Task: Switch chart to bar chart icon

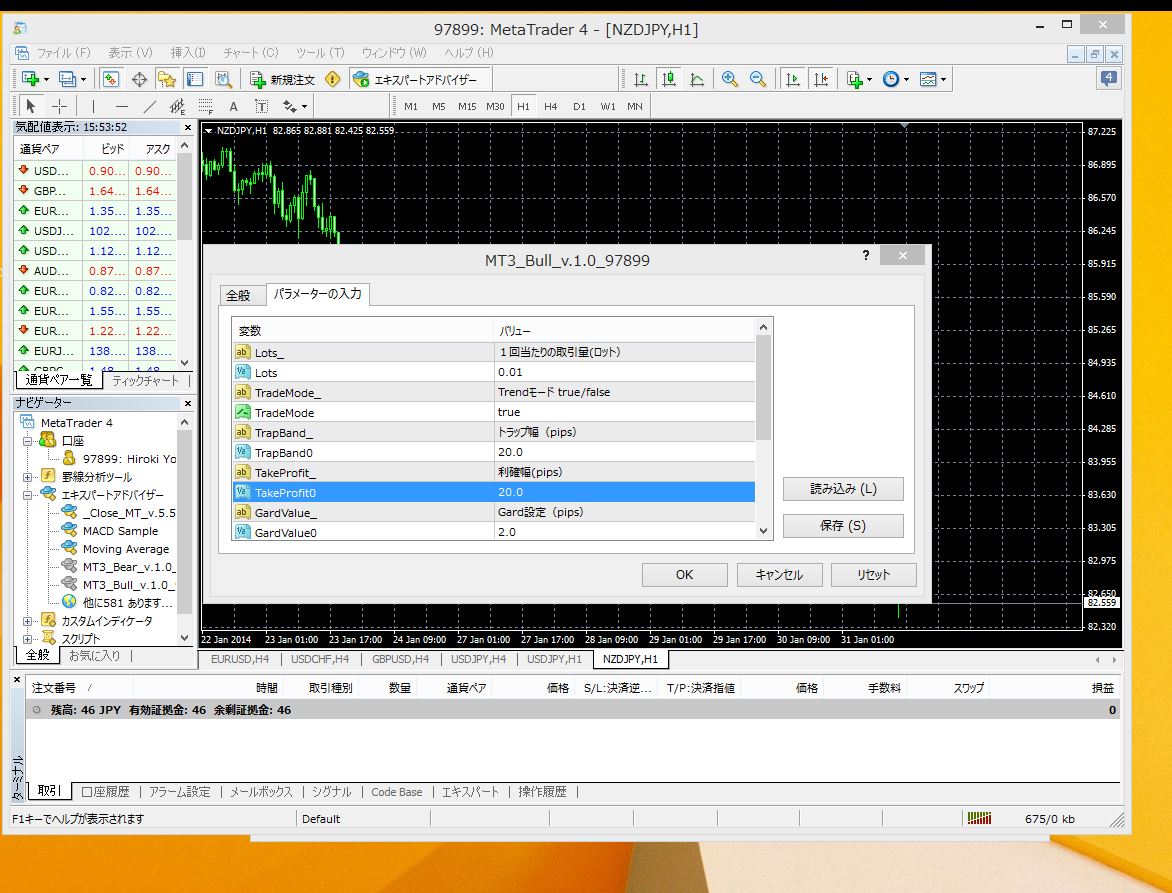Action: pyautogui.click(x=641, y=79)
